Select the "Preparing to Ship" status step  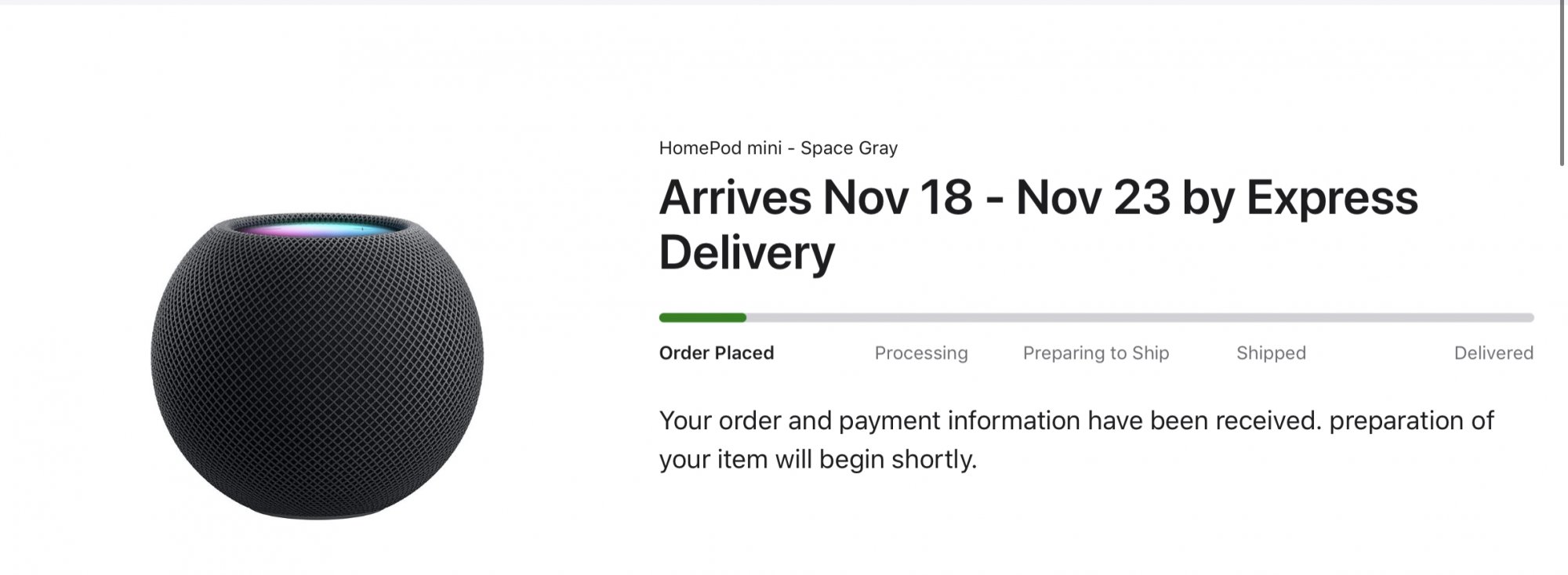[x=1095, y=353]
